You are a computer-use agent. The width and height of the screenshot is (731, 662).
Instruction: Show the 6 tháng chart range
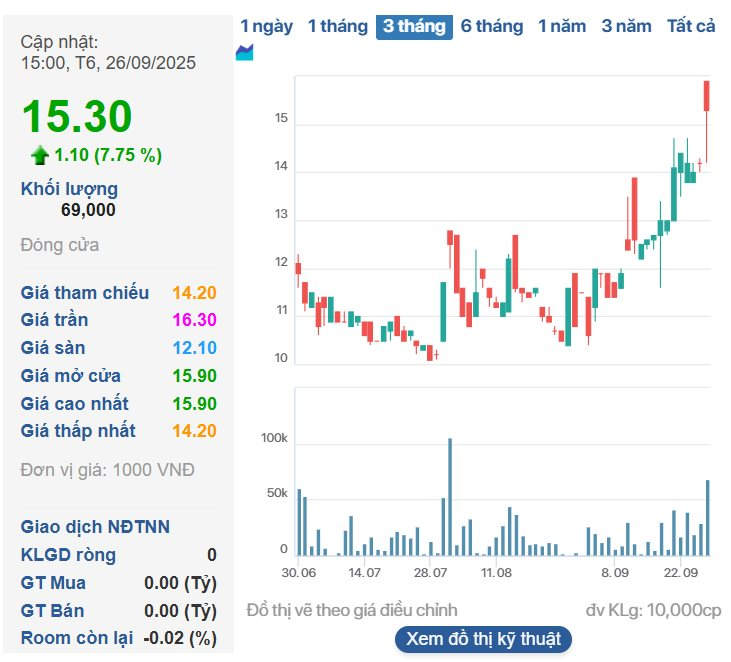tap(491, 26)
